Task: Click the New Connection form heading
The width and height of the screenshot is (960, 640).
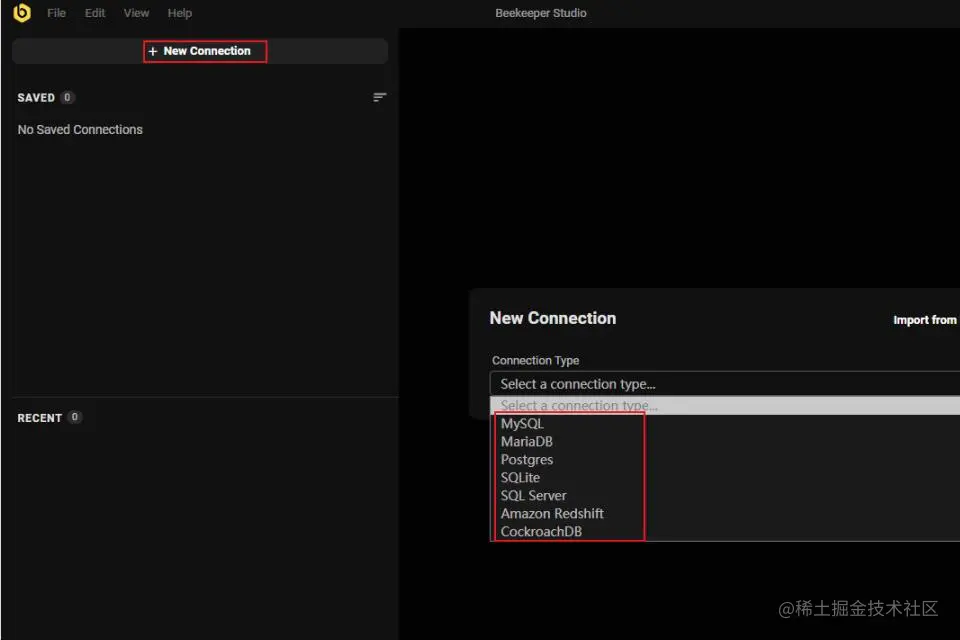Action: (x=553, y=318)
